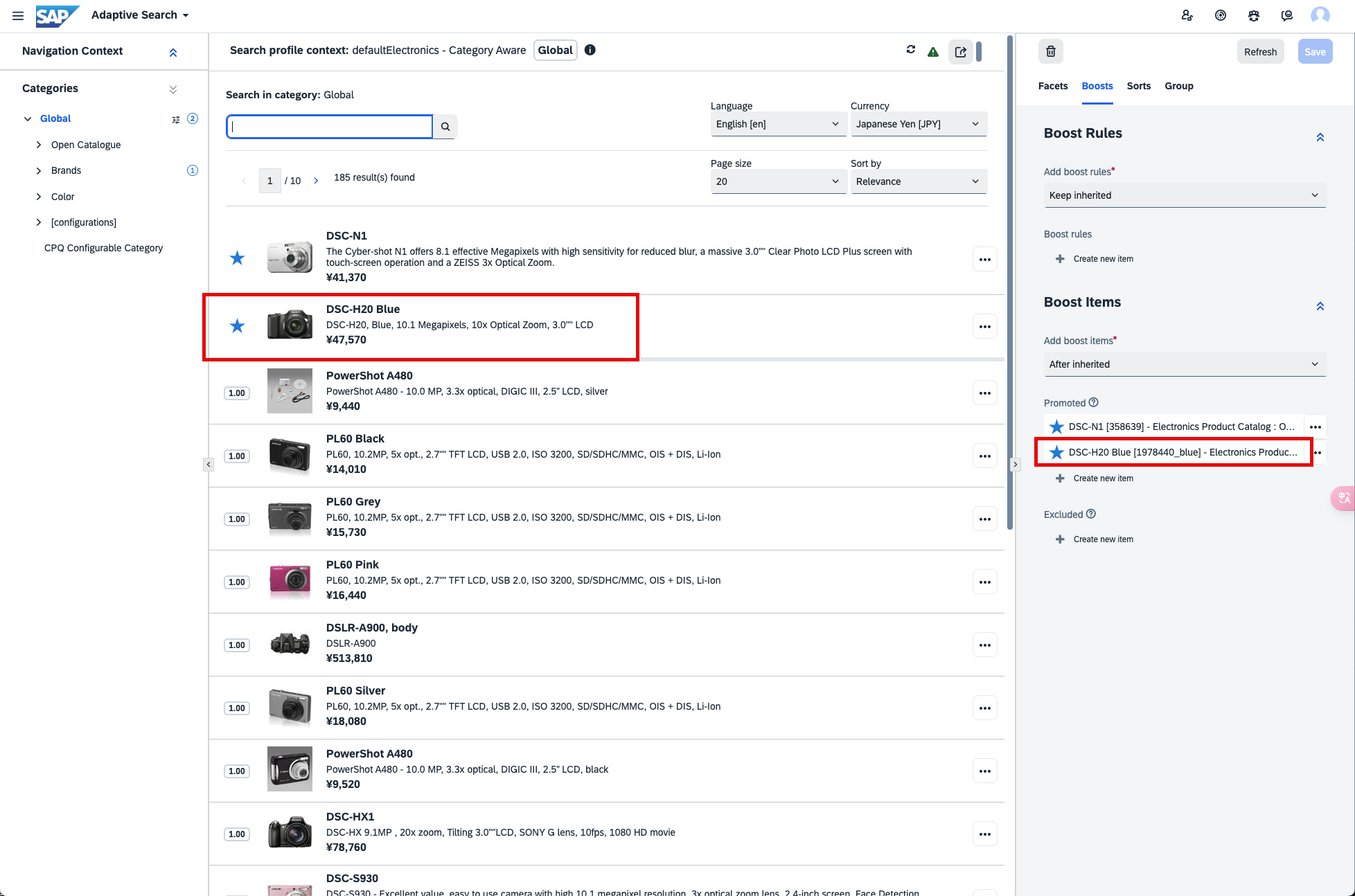Open the Page size dropdown
Image resolution: width=1355 pixels, height=896 pixels.
pos(778,181)
